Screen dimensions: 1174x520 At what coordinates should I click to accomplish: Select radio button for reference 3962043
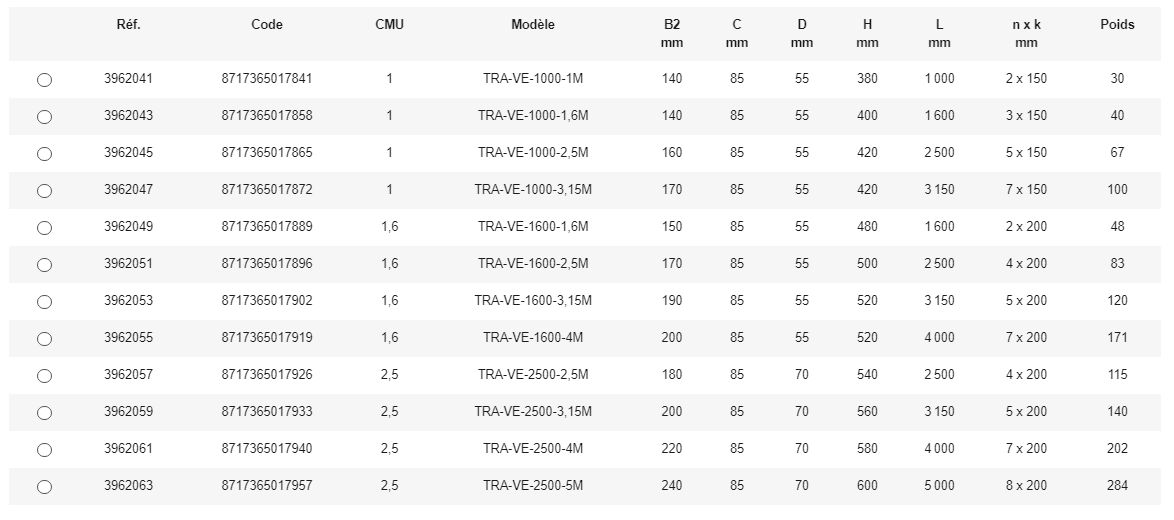point(44,117)
